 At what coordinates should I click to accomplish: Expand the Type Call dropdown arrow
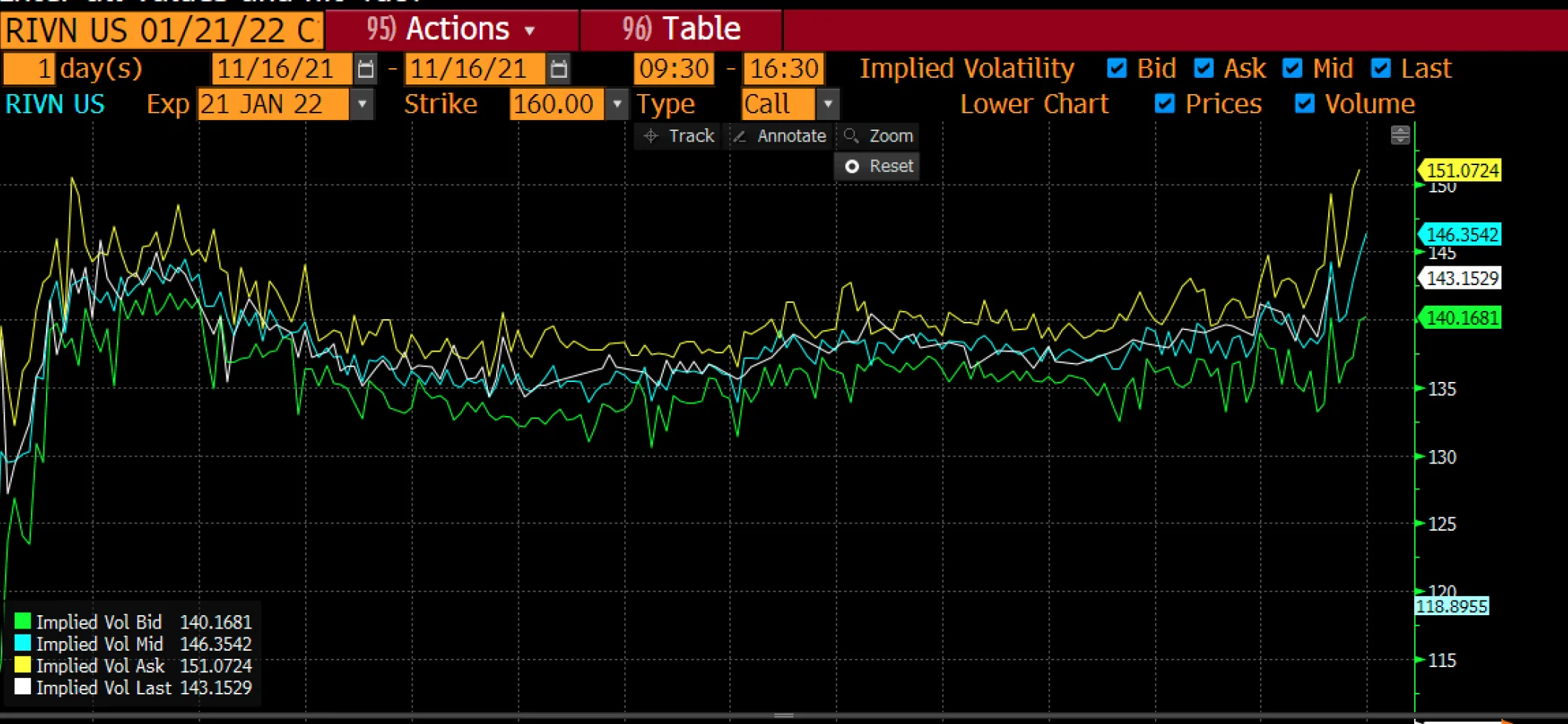coord(828,104)
